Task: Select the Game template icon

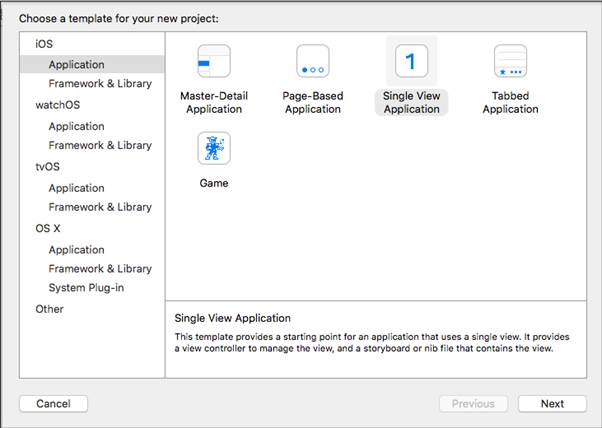Action: pos(214,149)
